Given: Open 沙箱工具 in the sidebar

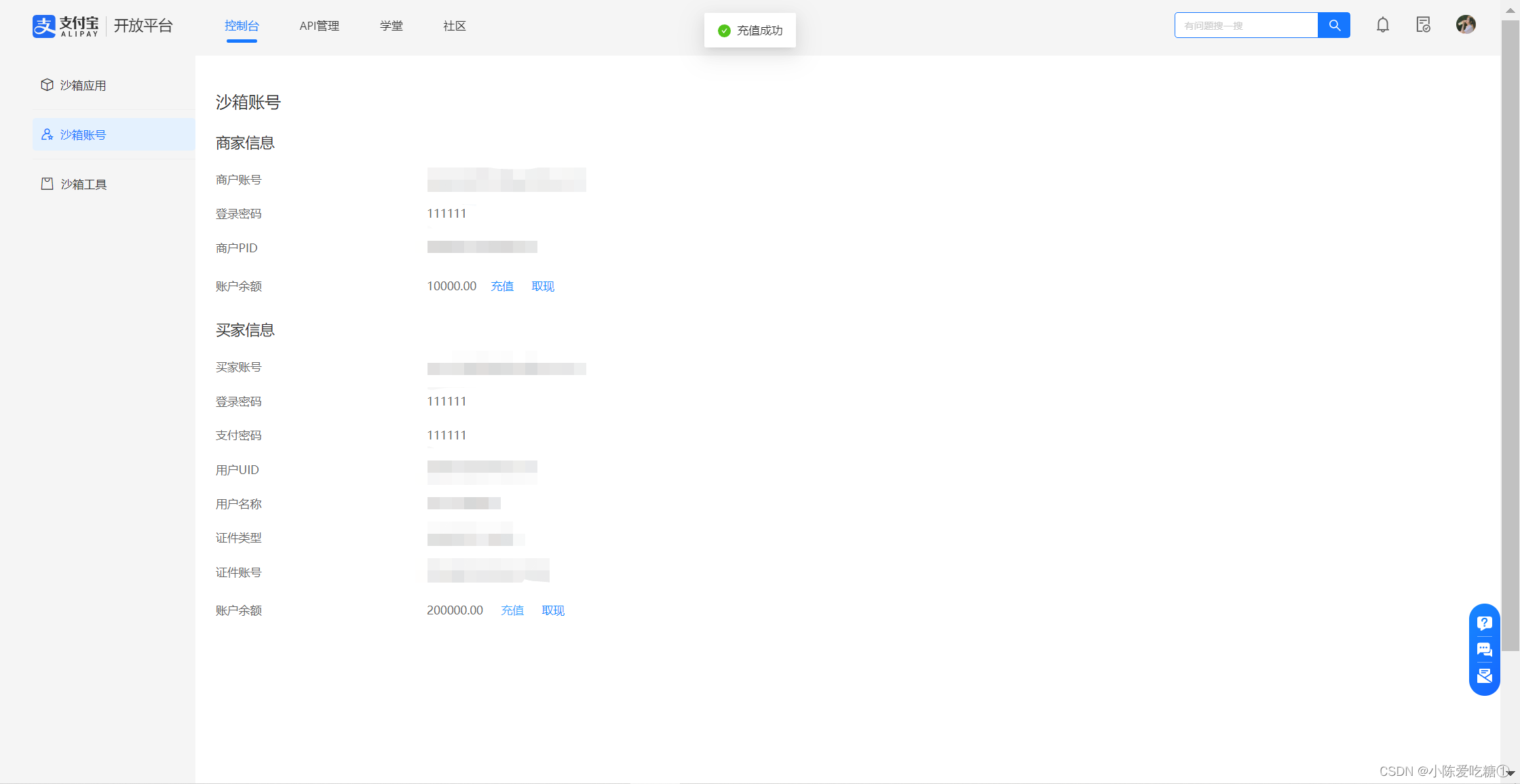Looking at the screenshot, I should (x=83, y=184).
